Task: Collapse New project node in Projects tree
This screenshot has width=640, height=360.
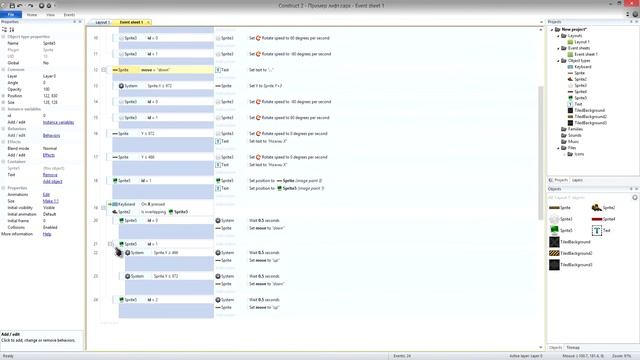Action: 552,29
